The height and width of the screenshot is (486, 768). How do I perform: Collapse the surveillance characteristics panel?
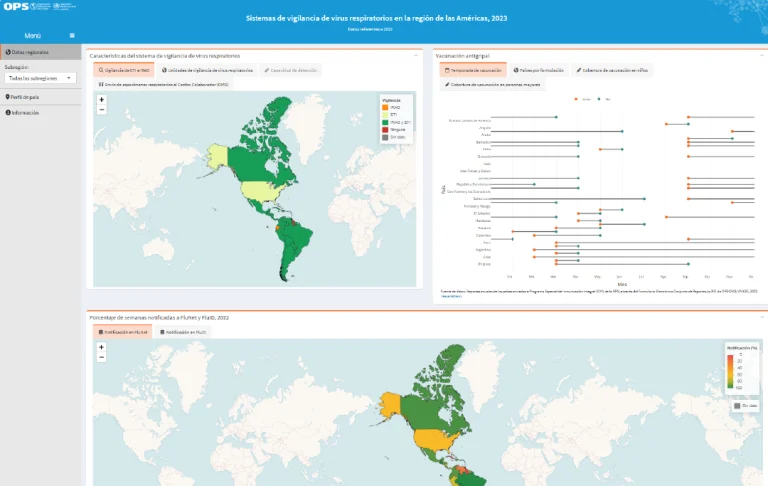(416, 55)
